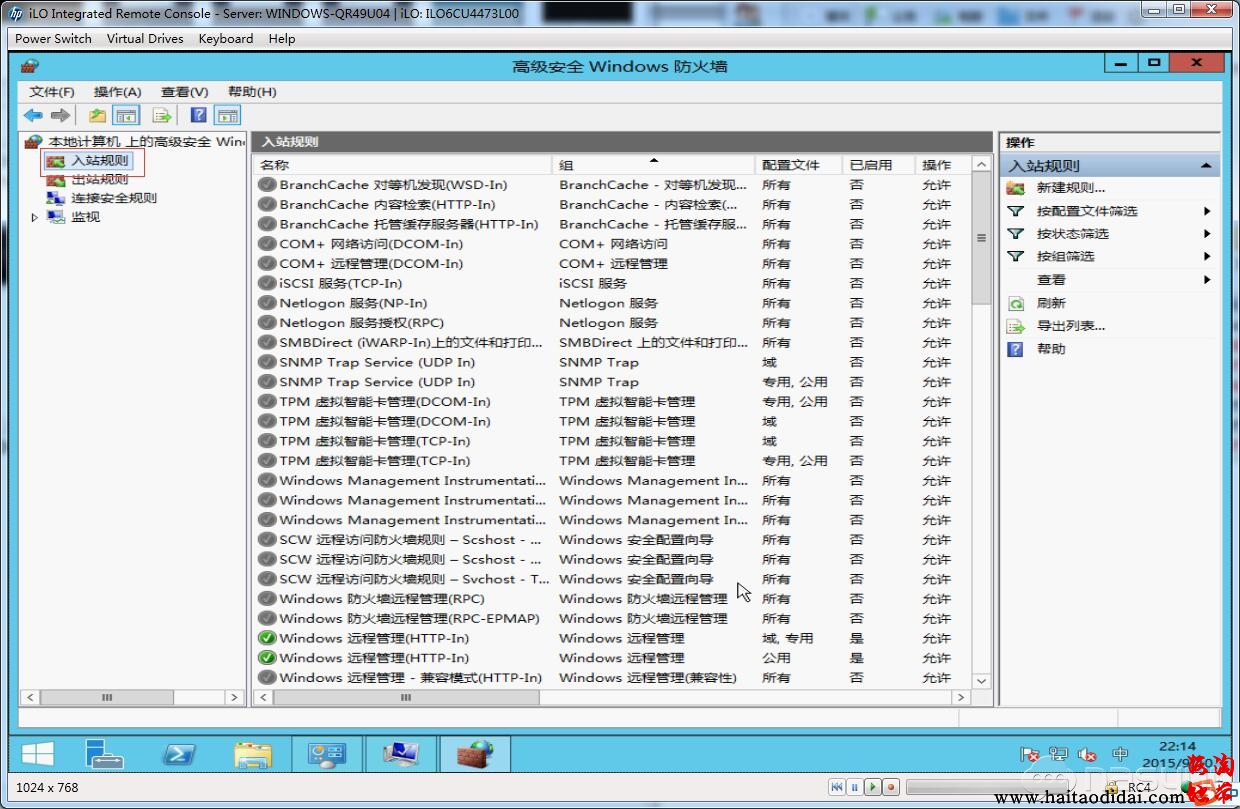Click the Windows Start button
The image size is (1240, 809).
[x=38, y=754]
